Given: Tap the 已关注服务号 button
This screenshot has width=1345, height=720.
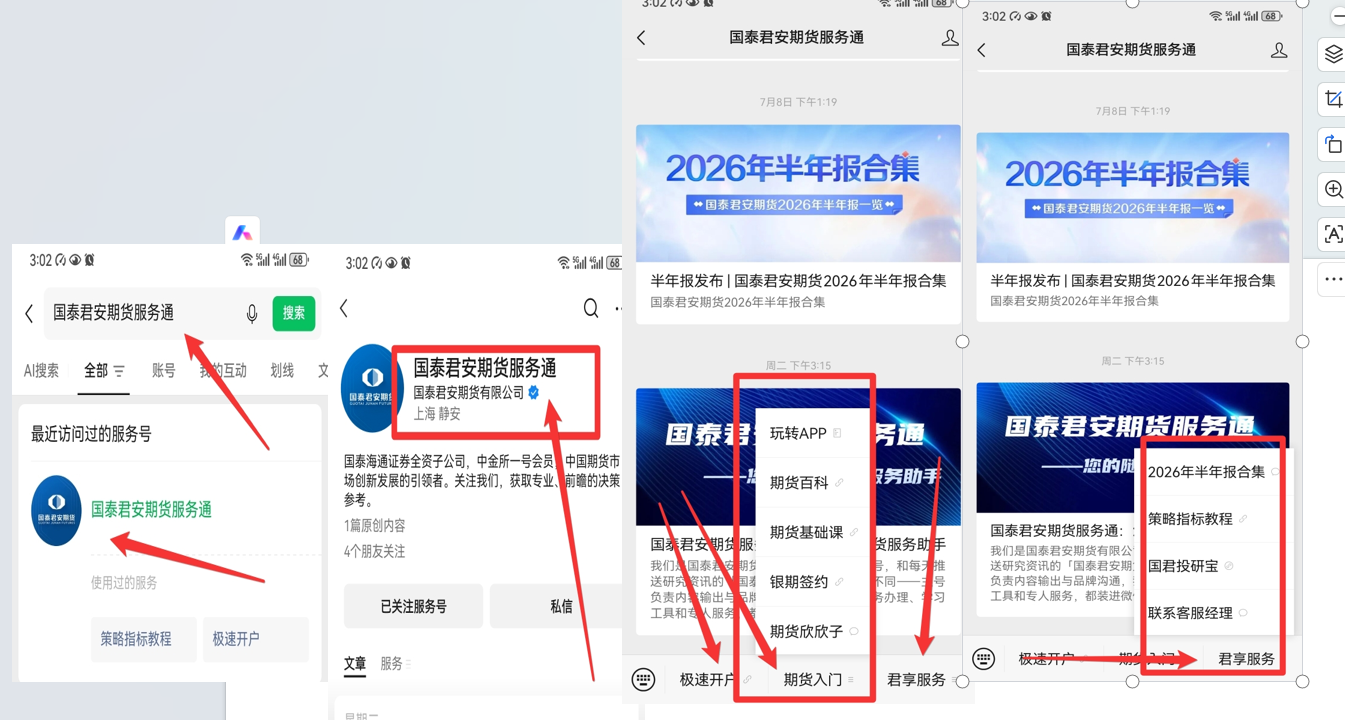Looking at the screenshot, I should (413, 606).
